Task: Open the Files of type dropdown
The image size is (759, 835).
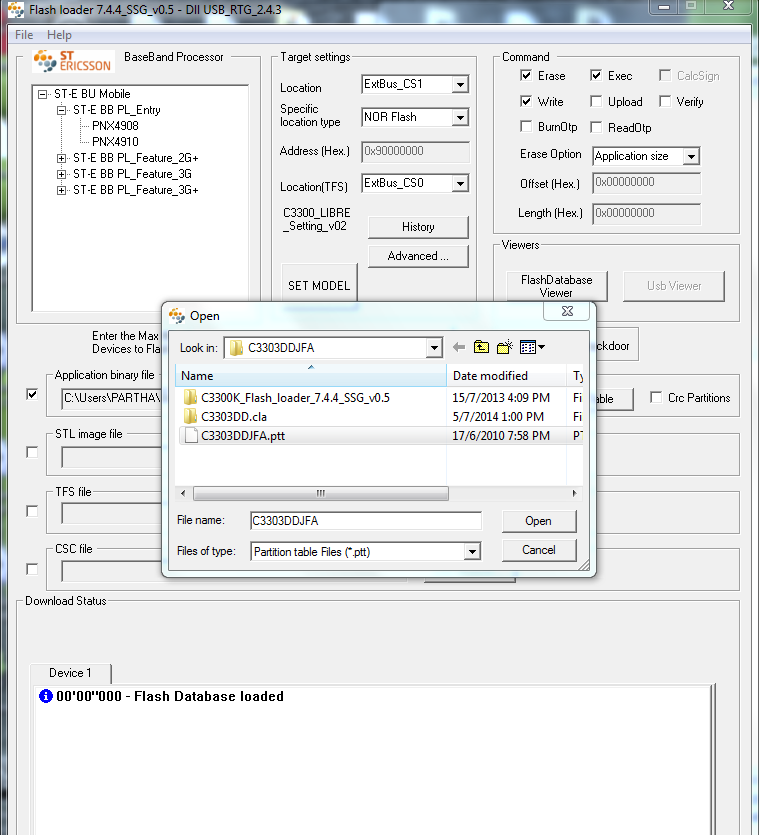Action: (472, 552)
